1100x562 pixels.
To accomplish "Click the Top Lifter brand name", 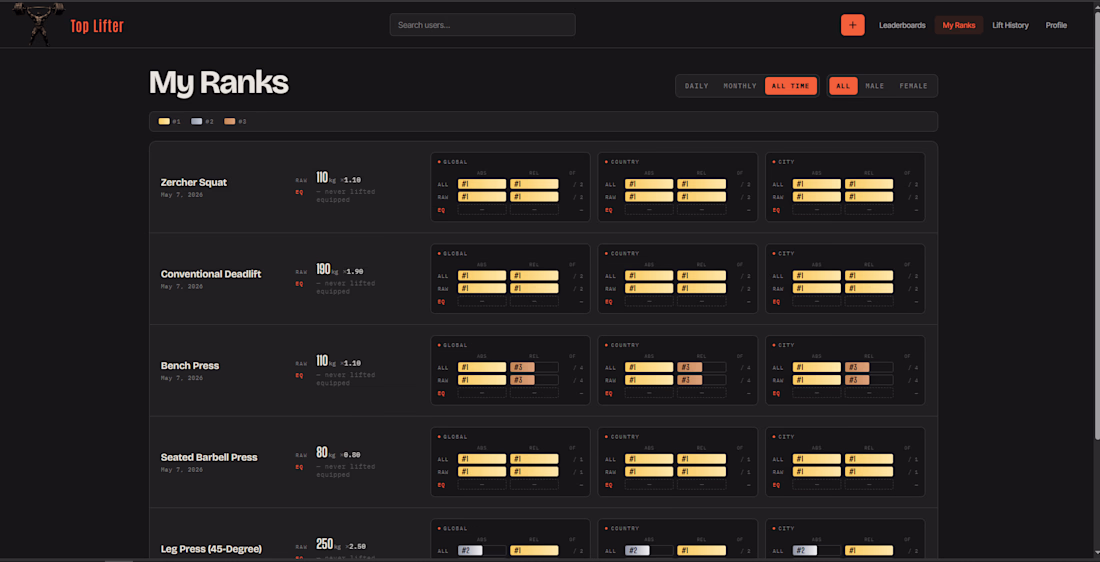I will tap(97, 27).
